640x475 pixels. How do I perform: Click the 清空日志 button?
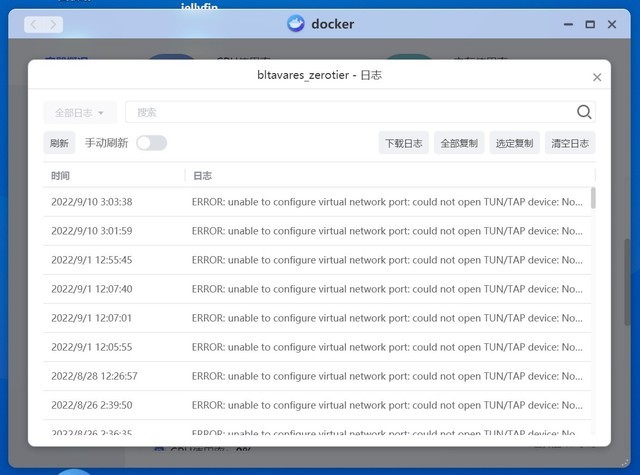(x=570, y=143)
